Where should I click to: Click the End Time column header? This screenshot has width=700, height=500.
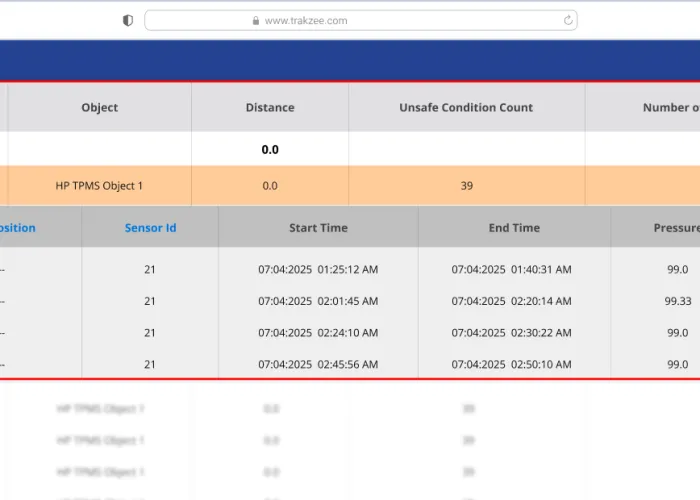click(514, 228)
